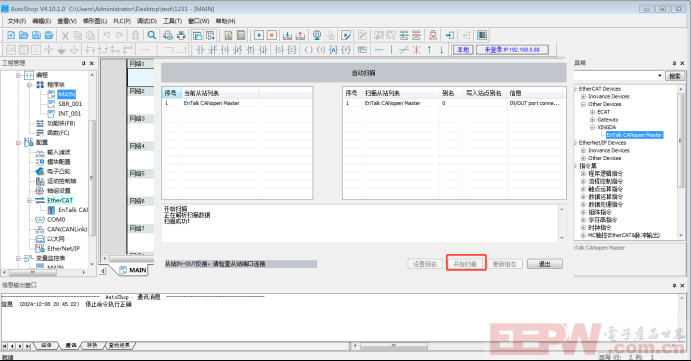Click the 开始扫描 button
The image size is (691, 361).
(465, 264)
